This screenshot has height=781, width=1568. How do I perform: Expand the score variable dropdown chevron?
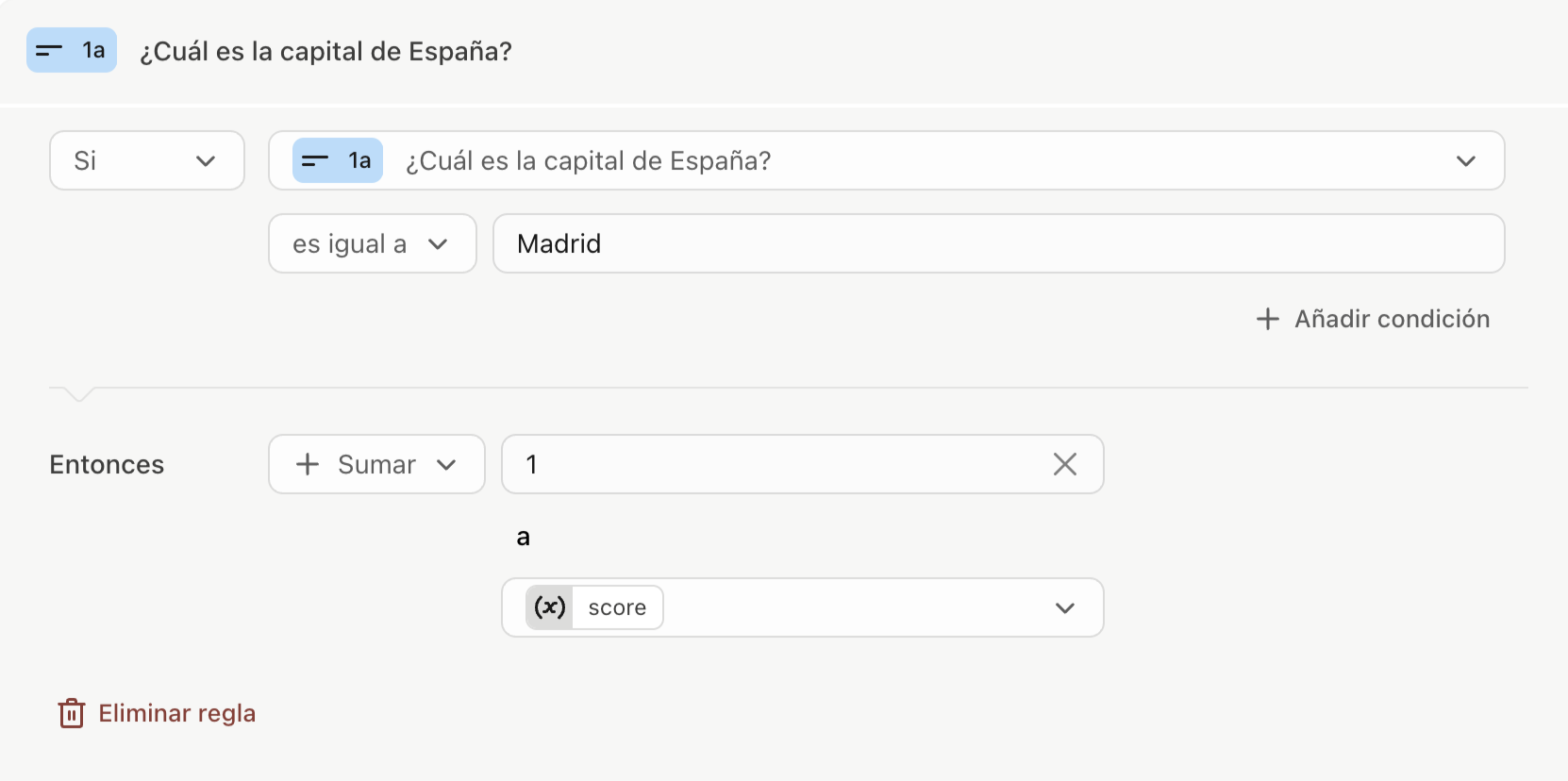click(1065, 608)
